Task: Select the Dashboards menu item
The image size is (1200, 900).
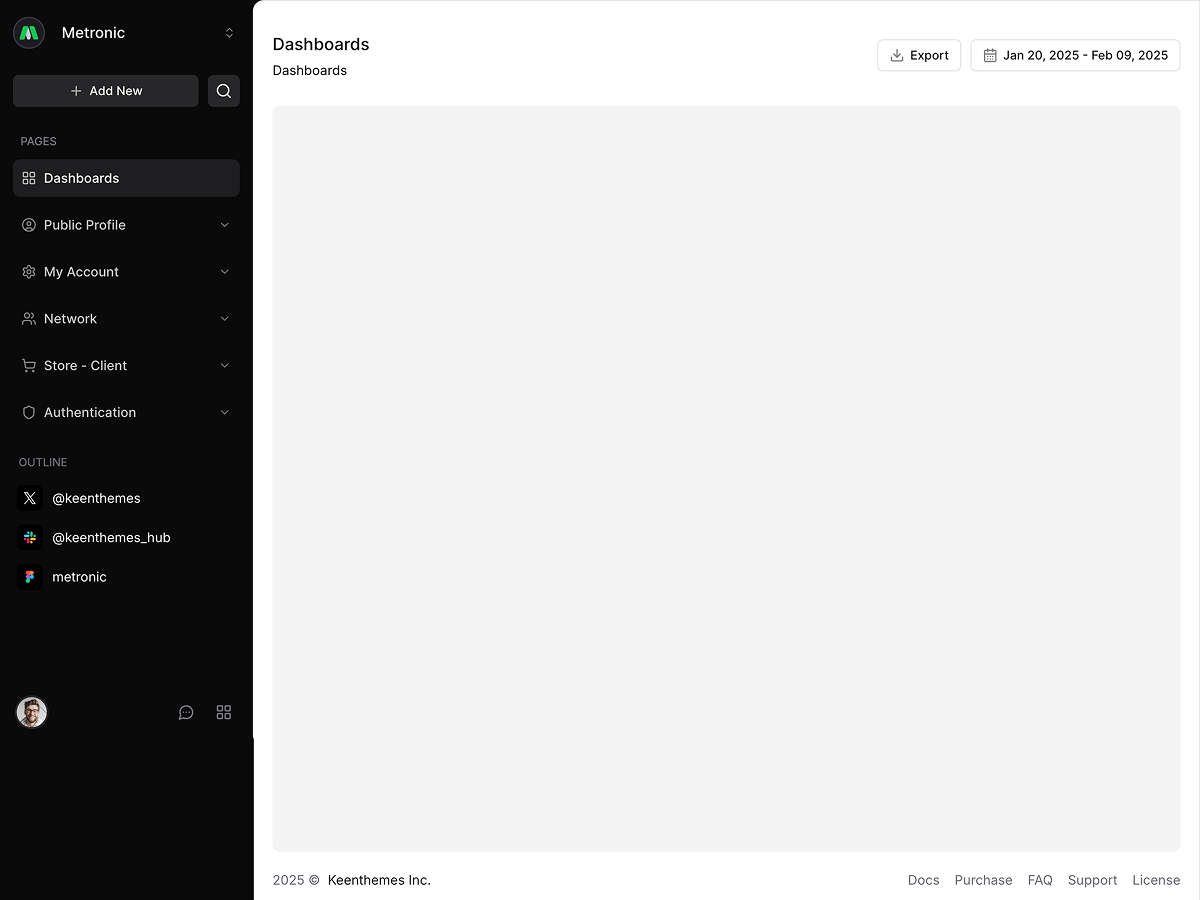Action: coord(126,178)
